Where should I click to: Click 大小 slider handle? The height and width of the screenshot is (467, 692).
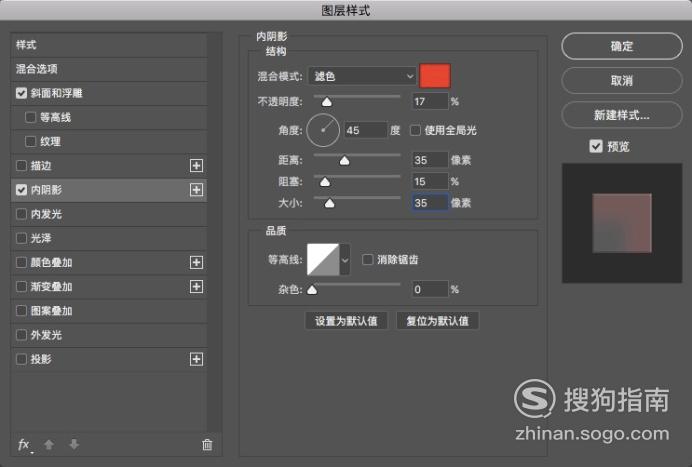[x=329, y=203]
